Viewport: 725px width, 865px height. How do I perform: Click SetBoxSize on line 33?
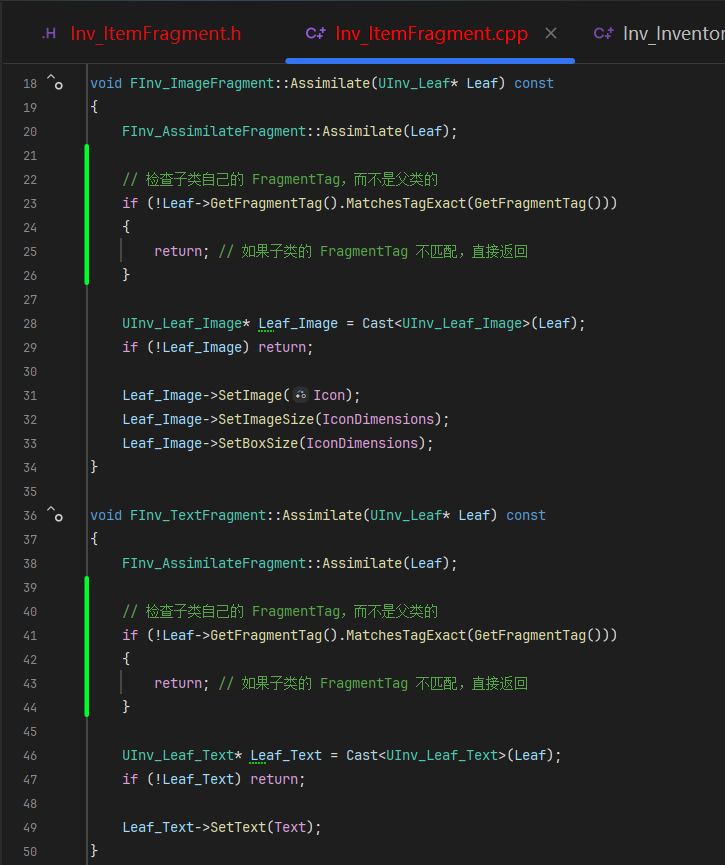(258, 444)
